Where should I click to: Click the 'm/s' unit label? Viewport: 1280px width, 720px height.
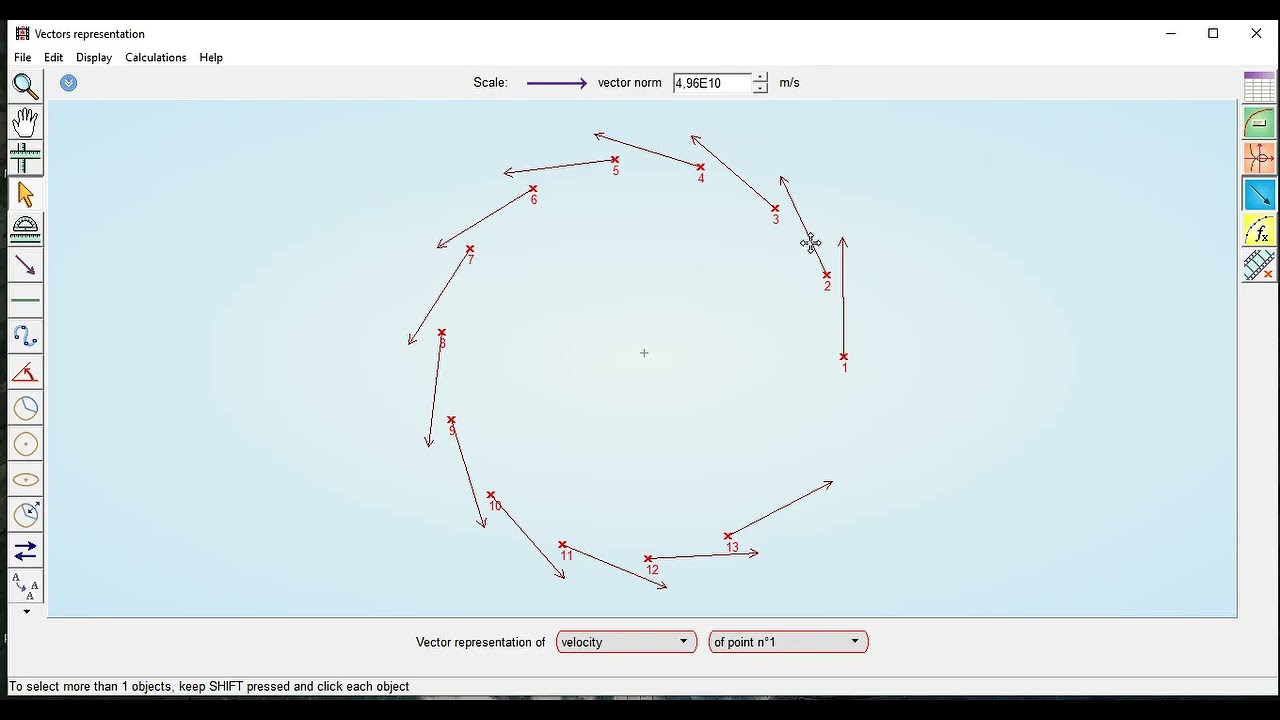tap(789, 83)
